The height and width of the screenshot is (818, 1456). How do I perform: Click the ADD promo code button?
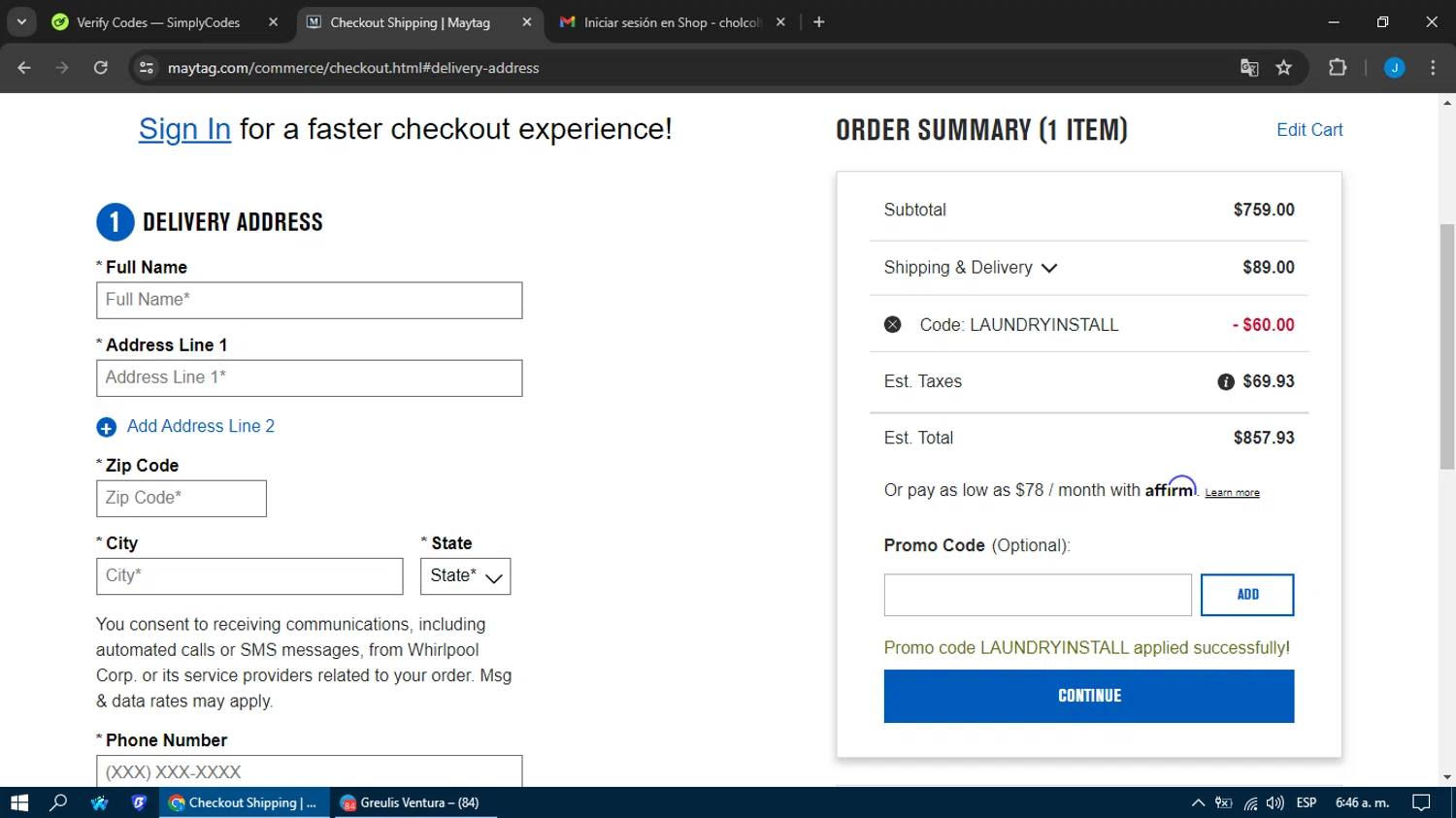[1247, 595]
